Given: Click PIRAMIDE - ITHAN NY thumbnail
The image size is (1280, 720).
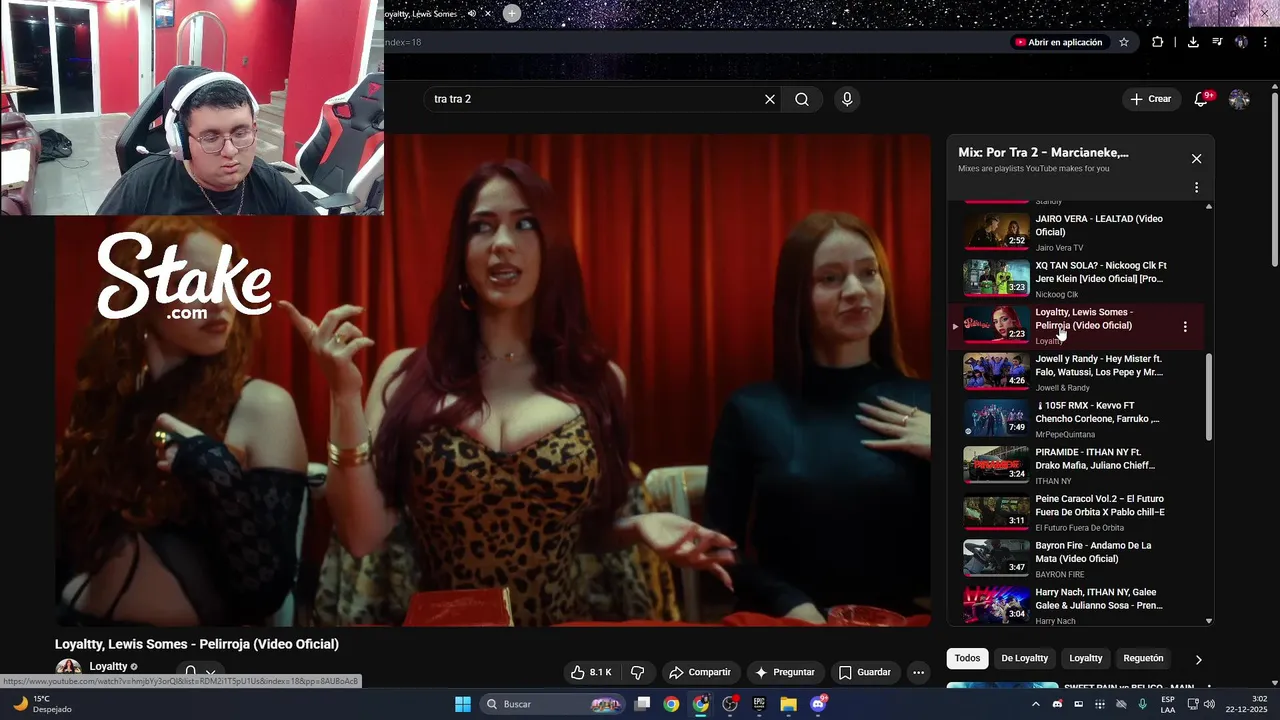Looking at the screenshot, I should pos(996,464).
